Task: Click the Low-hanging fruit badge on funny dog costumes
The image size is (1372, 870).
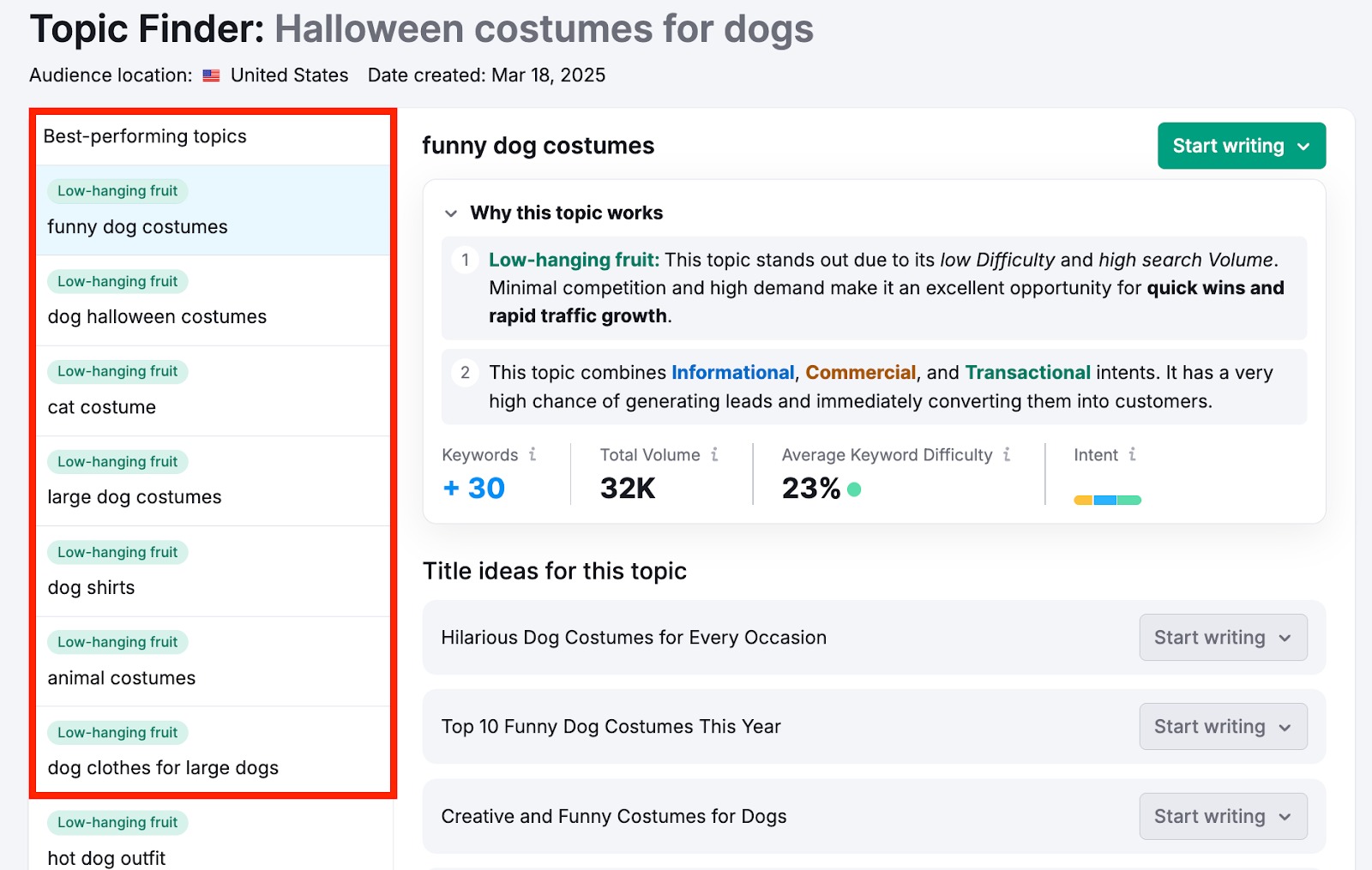Action: (x=117, y=190)
